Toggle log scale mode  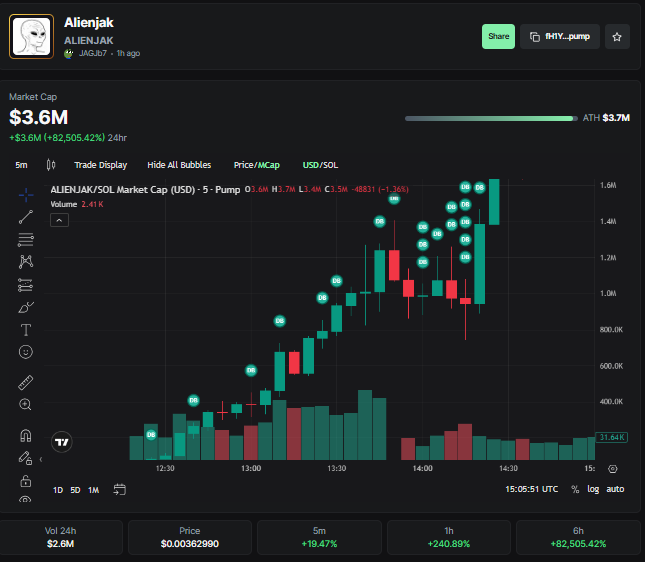point(593,489)
